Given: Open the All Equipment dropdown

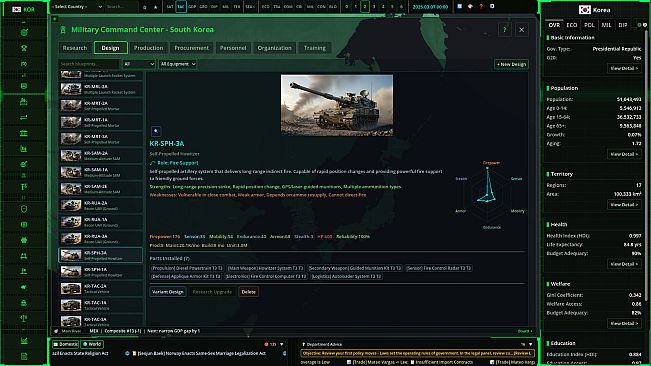Looking at the screenshot, I should click(x=177, y=64).
